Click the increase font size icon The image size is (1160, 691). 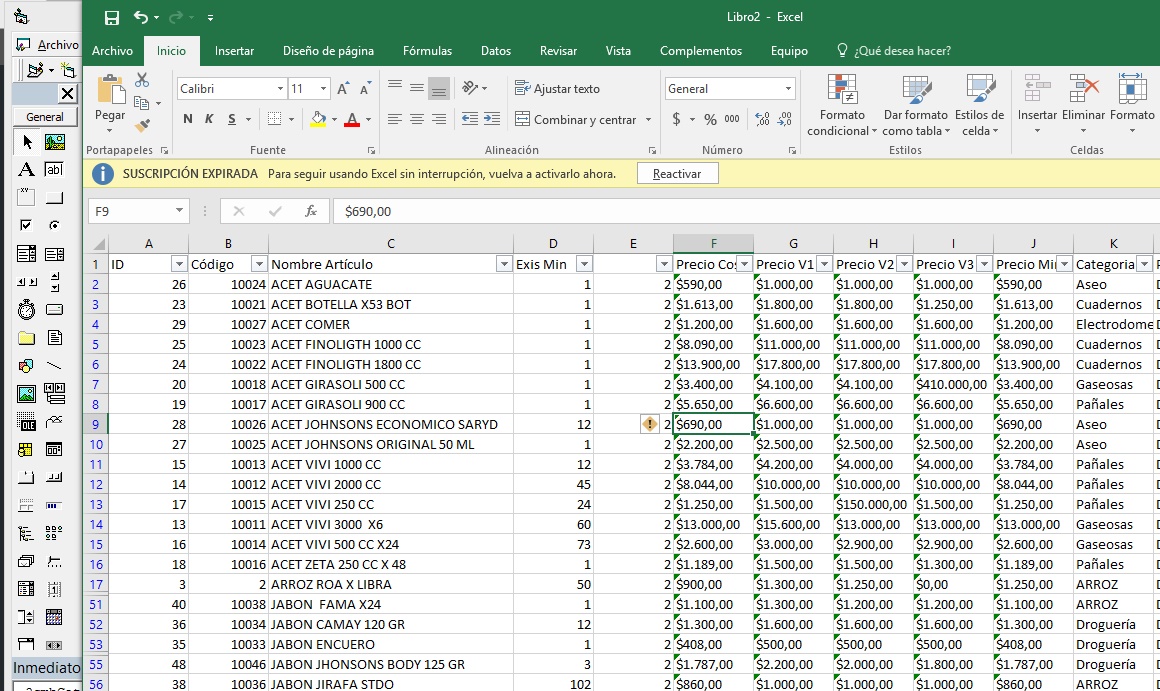[343, 89]
